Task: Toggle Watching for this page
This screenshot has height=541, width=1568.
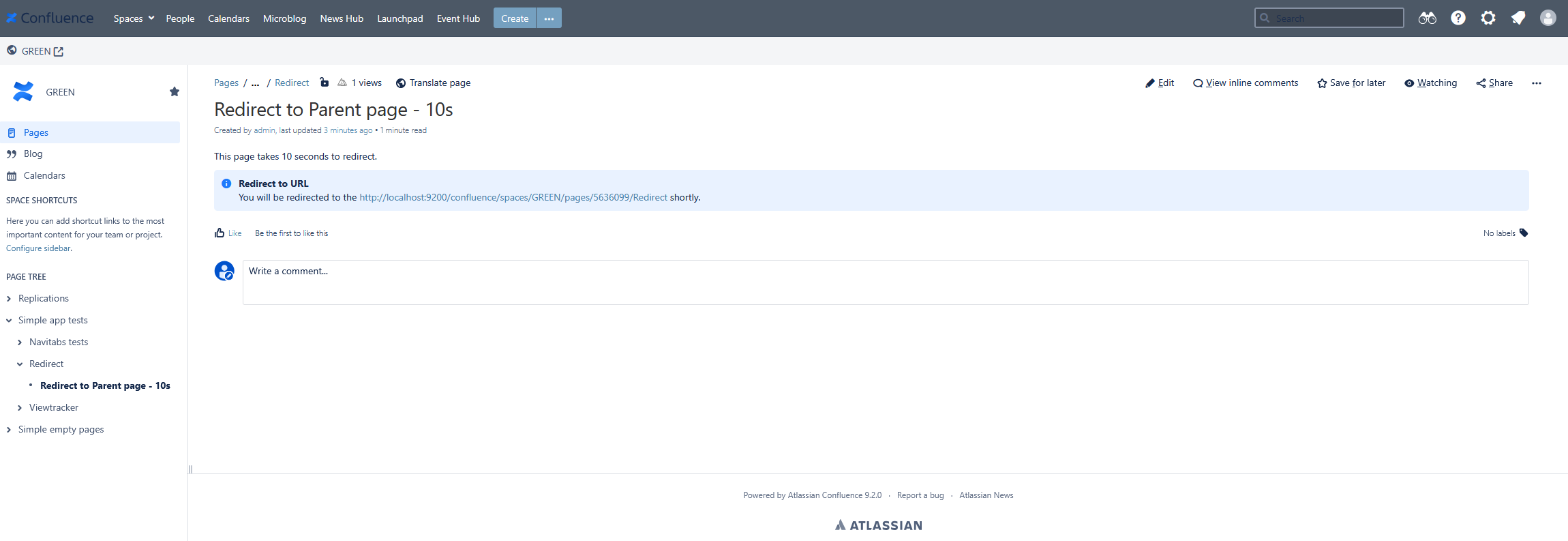Action: [1430, 83]
